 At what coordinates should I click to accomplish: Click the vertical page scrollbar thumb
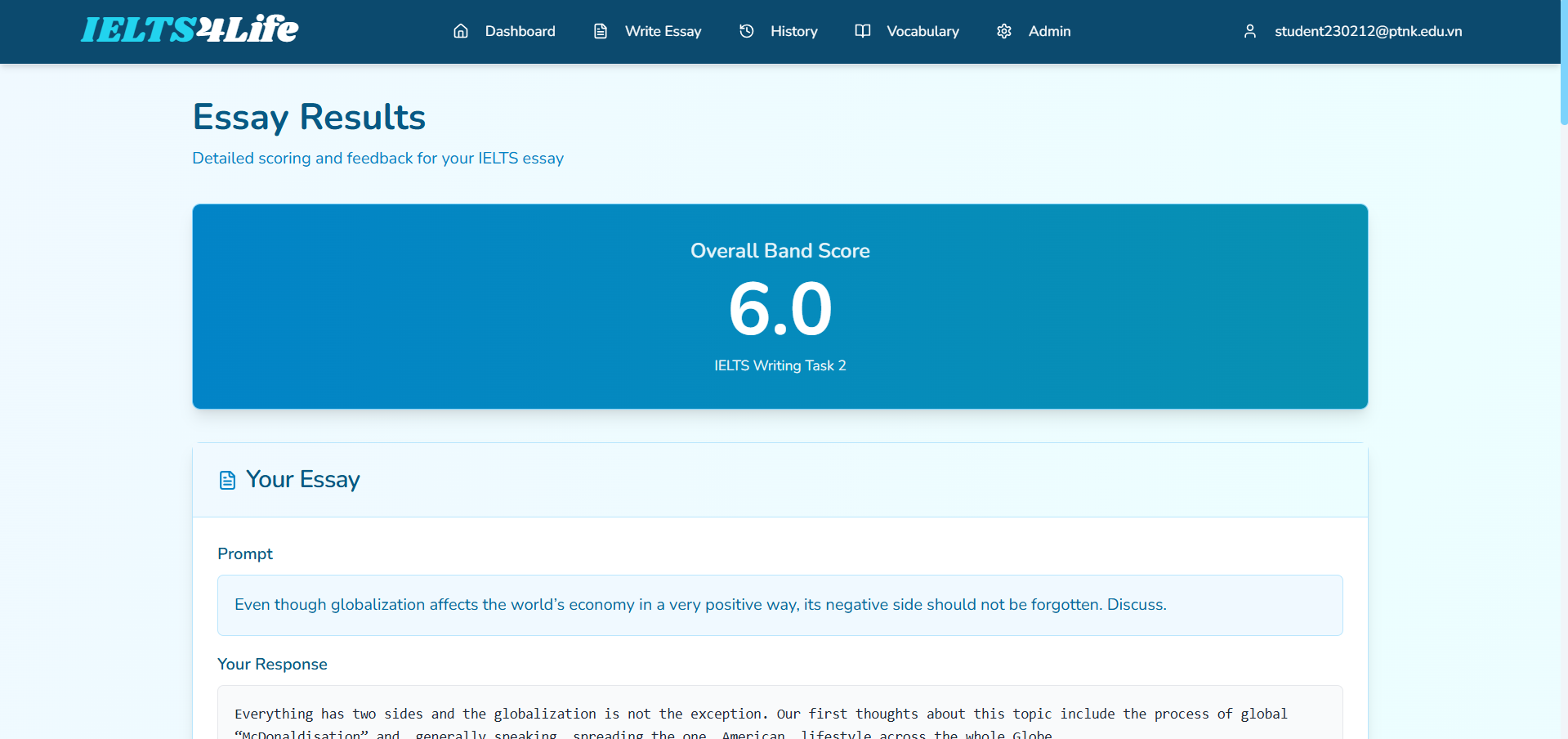[x=1563, y=65]
